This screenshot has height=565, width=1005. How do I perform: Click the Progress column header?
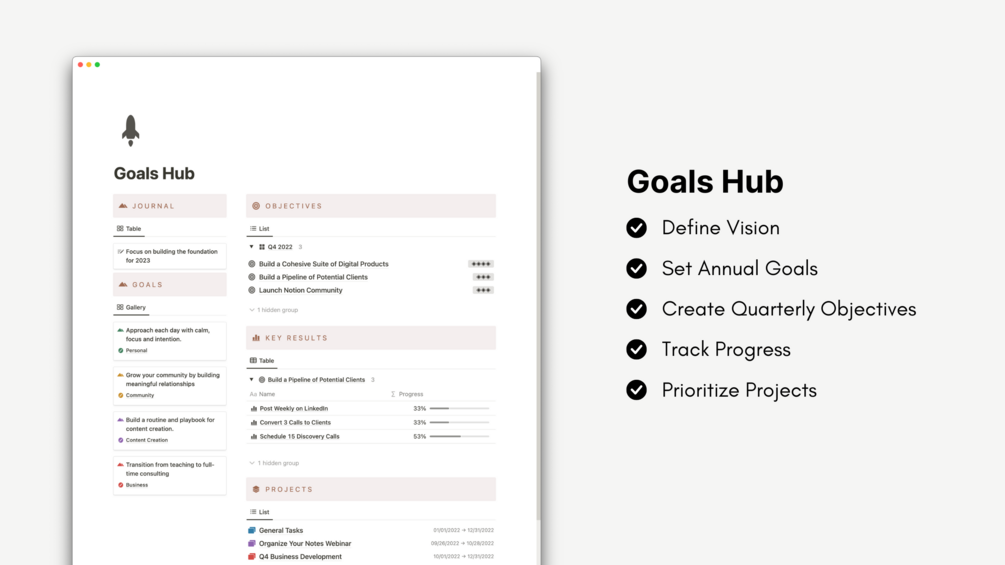(410, 394)
